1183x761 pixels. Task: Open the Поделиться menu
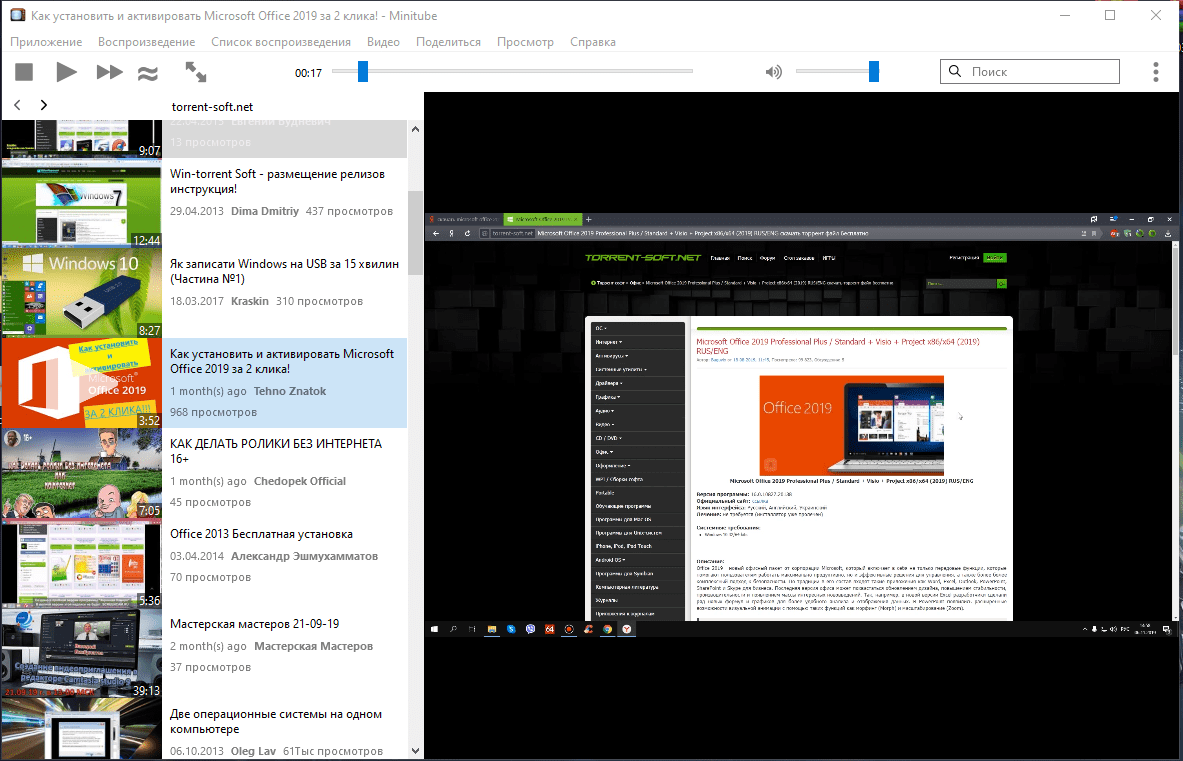[x=448, y=41]
